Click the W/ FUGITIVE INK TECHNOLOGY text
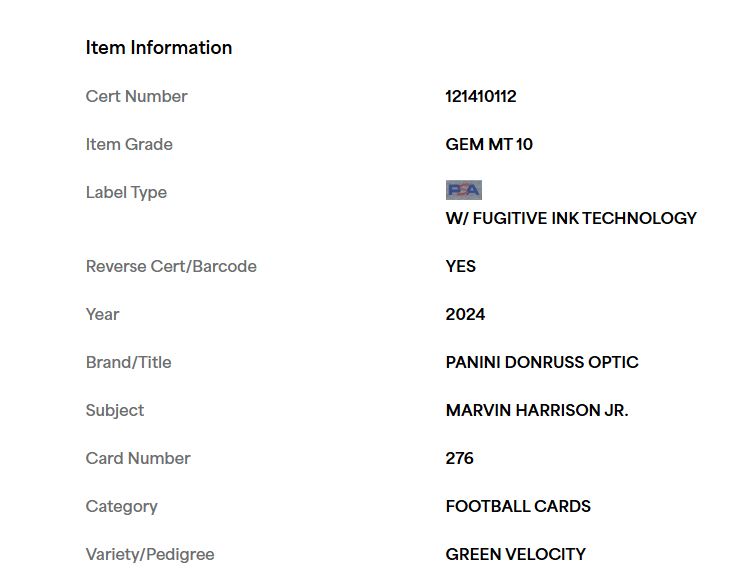Viewport: 732px width, 583px height. click(571, 218)
